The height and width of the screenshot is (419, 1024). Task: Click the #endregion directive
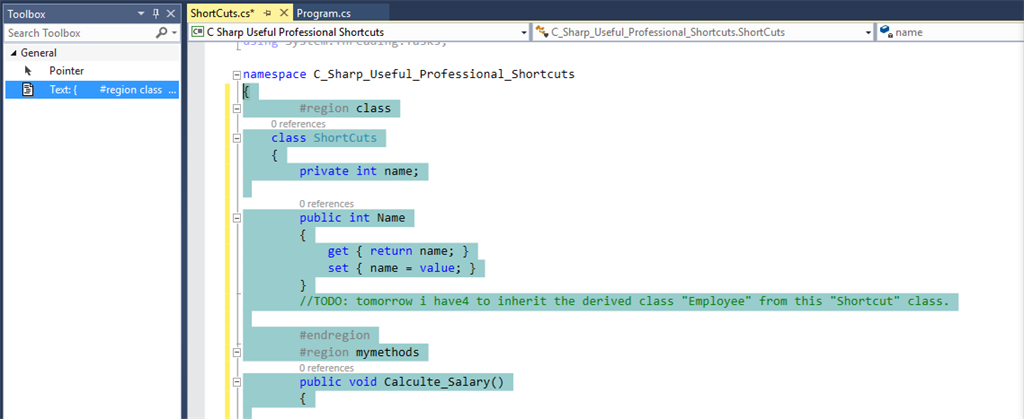coord(335,335)
